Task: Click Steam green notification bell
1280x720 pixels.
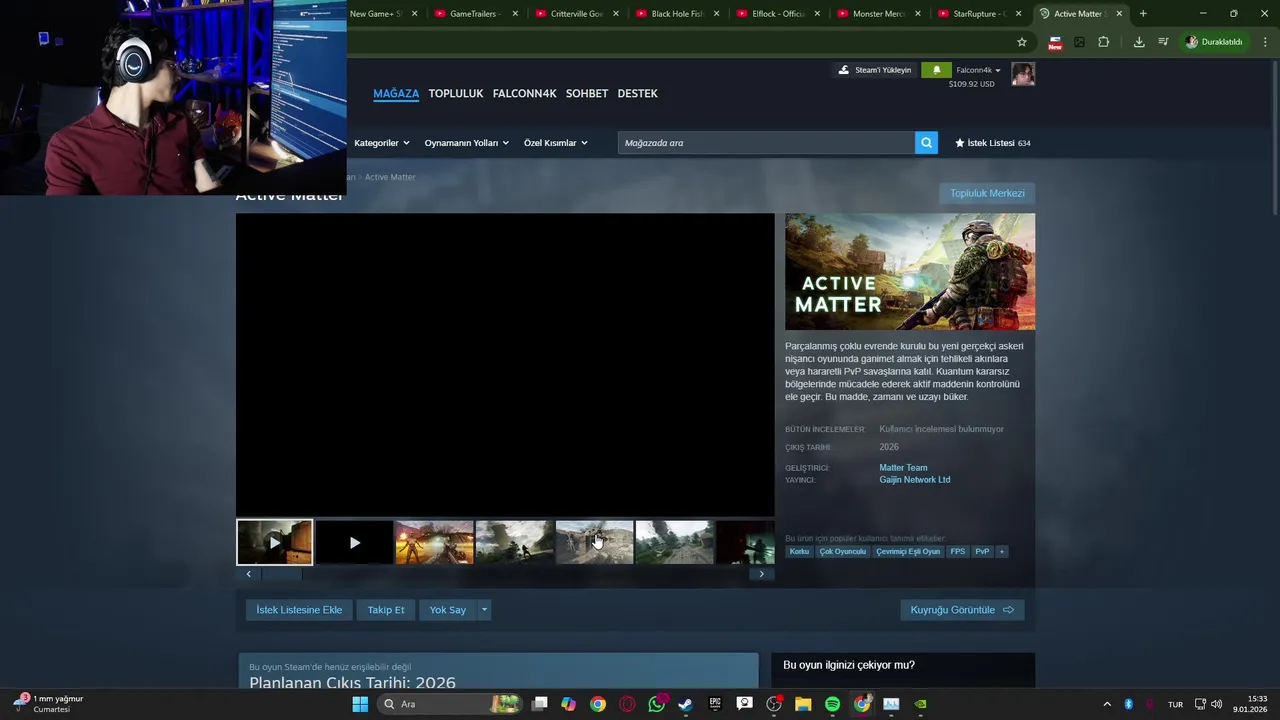Action: [x=936, y=70]
